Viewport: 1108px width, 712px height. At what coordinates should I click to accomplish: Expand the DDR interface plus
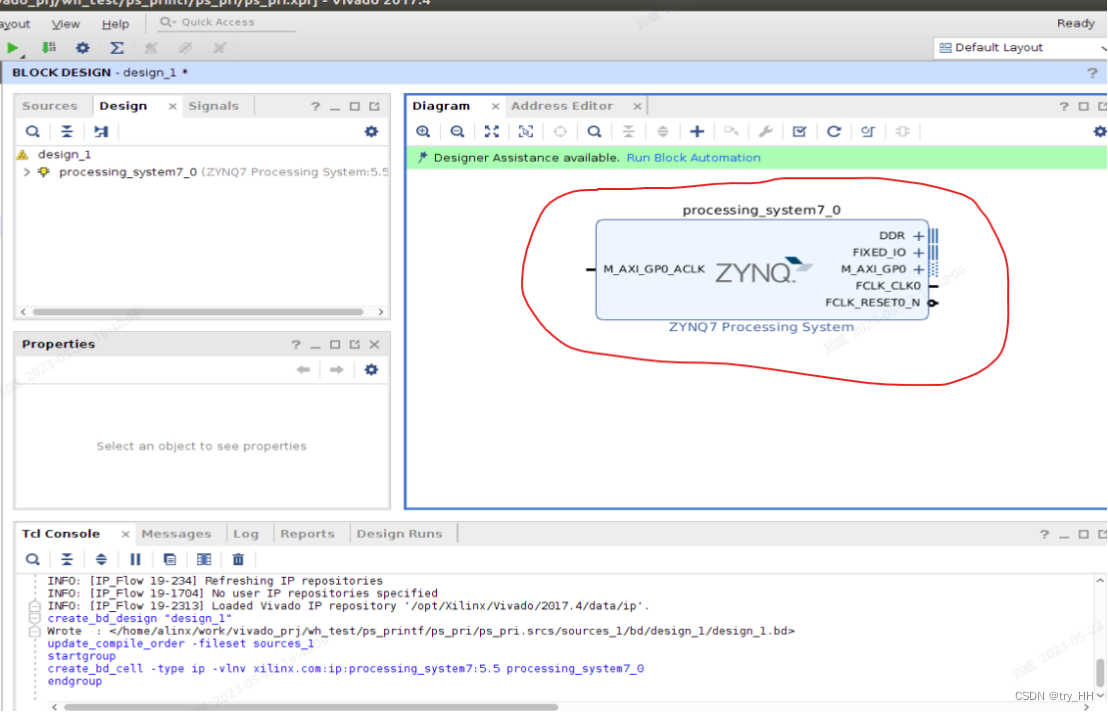coord(918,236)
